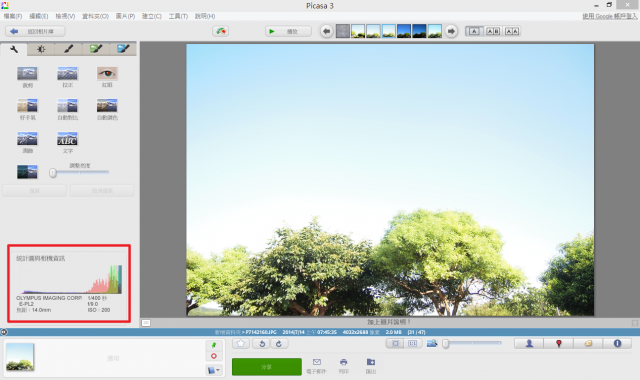Viewport: 640px width, 380px height.
Task: Click the green Share button
Action: [267, 367]
